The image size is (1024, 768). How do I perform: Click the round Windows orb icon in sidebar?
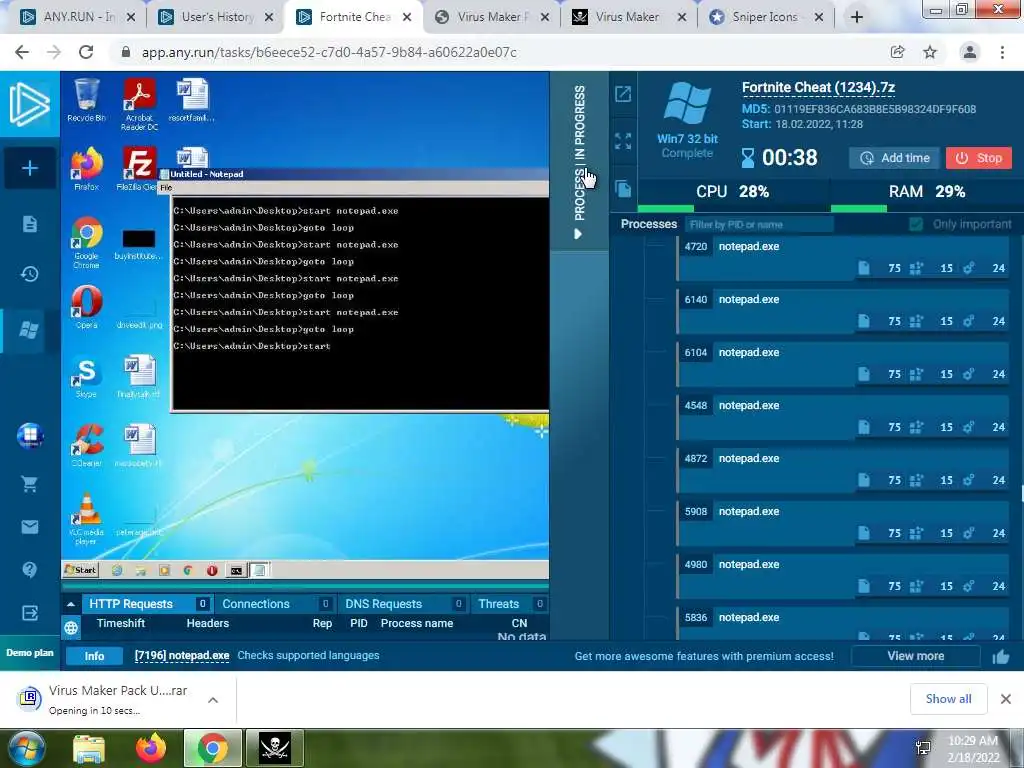(x=30, y=436)
